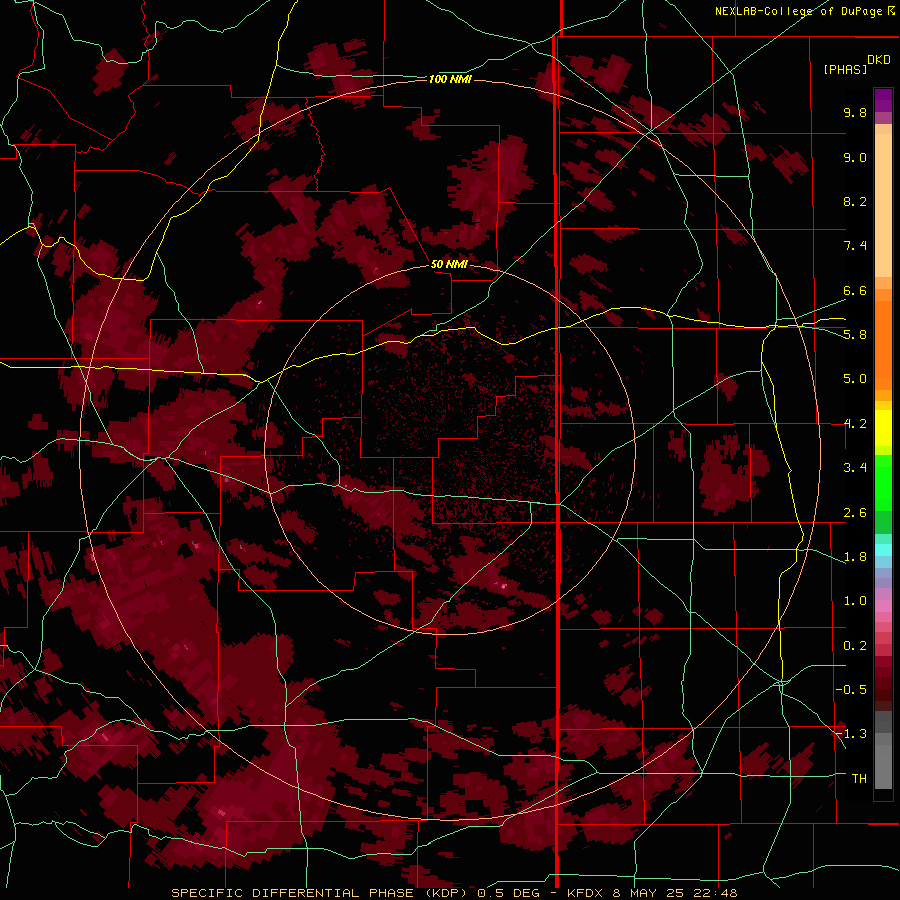Select the 7.4 scale value
The width and height of the screenshot is (900, 900).
pos(855,246)
